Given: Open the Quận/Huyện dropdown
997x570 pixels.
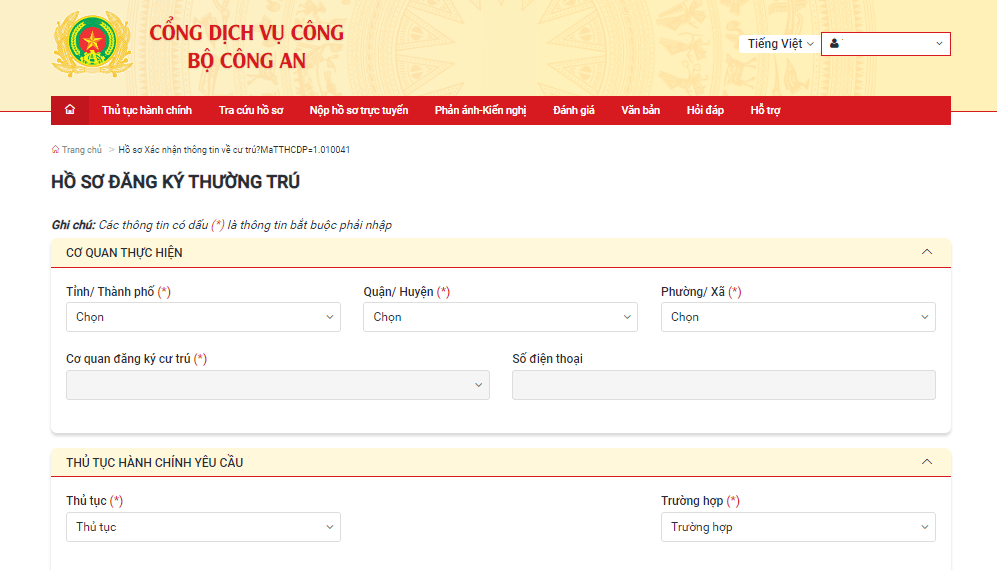Looking at the screenshot, I should (x=500, y=317).
